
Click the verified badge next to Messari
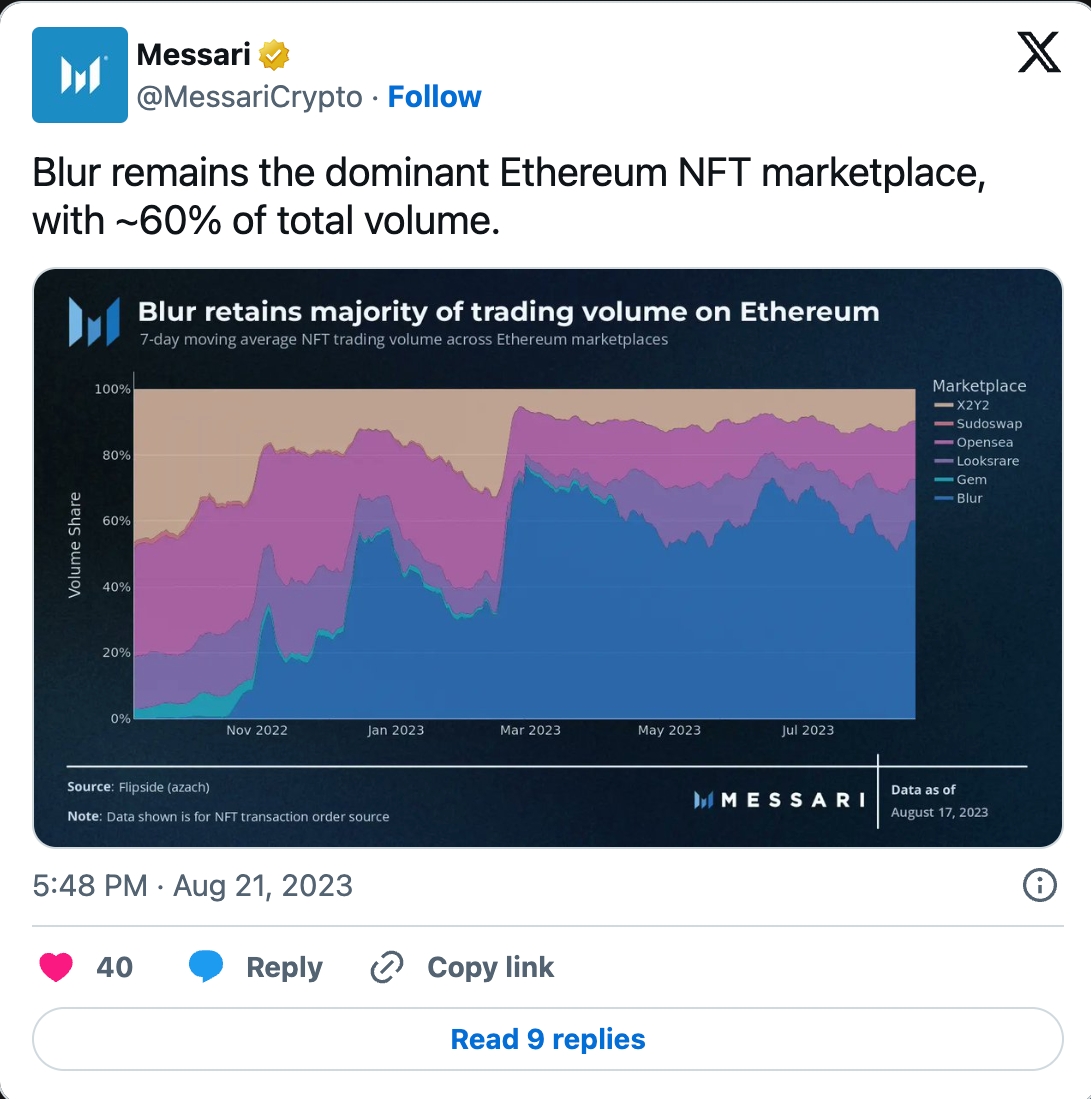[274, 55]
